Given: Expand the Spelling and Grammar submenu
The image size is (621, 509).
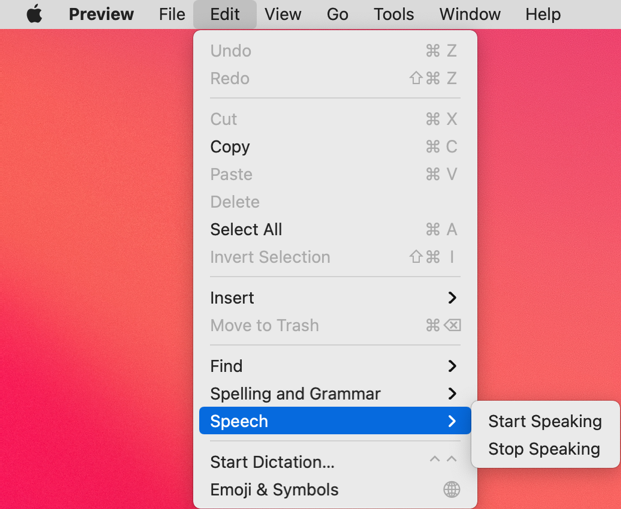Looking at the screenshot, I should pyautogui.click(x=335, y=394).
